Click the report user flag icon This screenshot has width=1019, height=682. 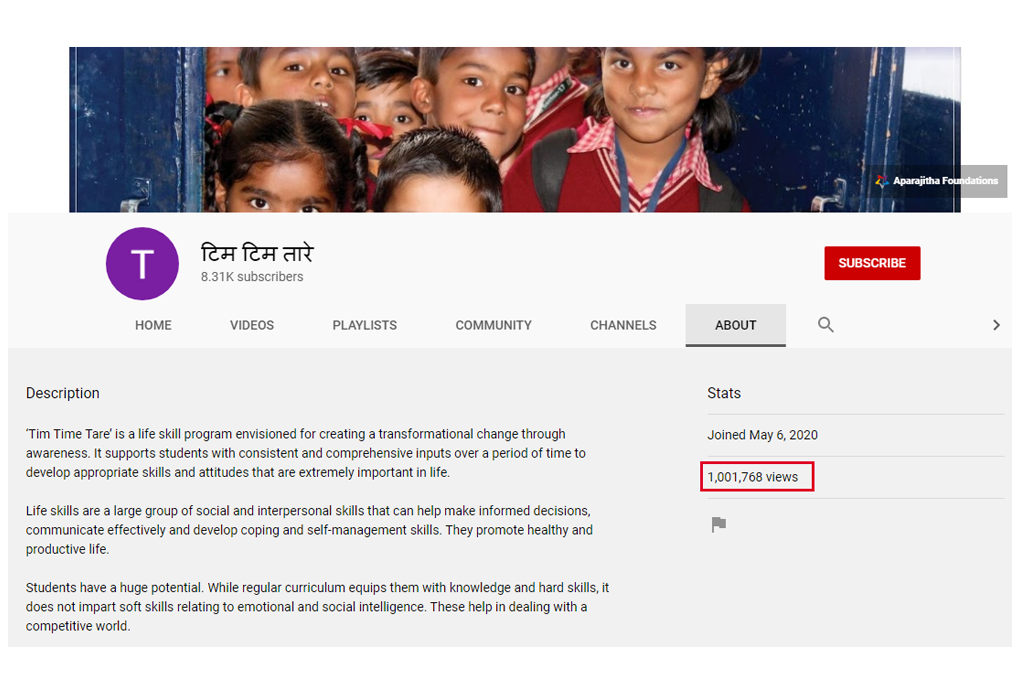click(719, 524)
